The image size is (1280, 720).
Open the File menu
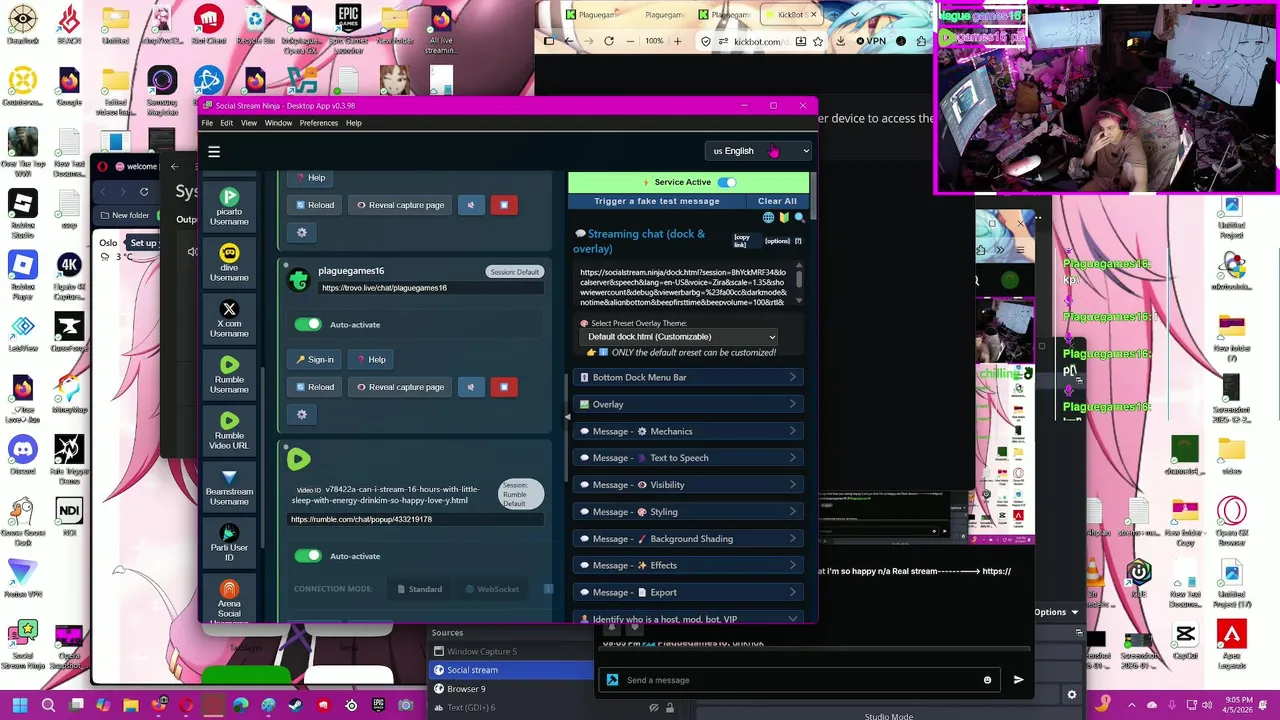207,123
